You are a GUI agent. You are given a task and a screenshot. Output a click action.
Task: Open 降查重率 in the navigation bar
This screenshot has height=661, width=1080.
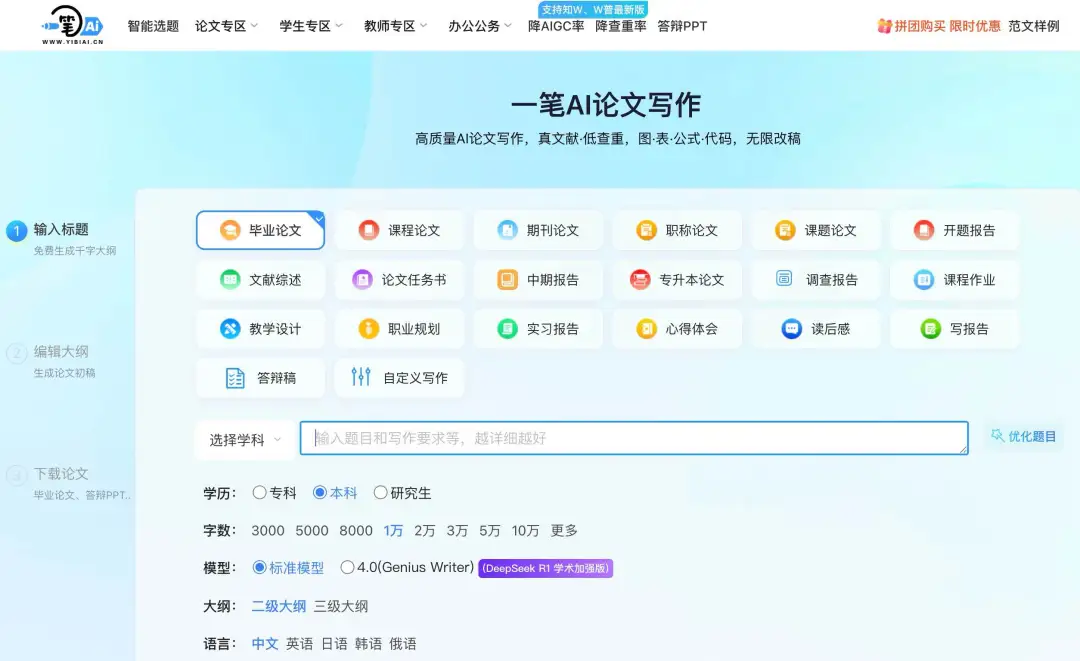(621, 26)
